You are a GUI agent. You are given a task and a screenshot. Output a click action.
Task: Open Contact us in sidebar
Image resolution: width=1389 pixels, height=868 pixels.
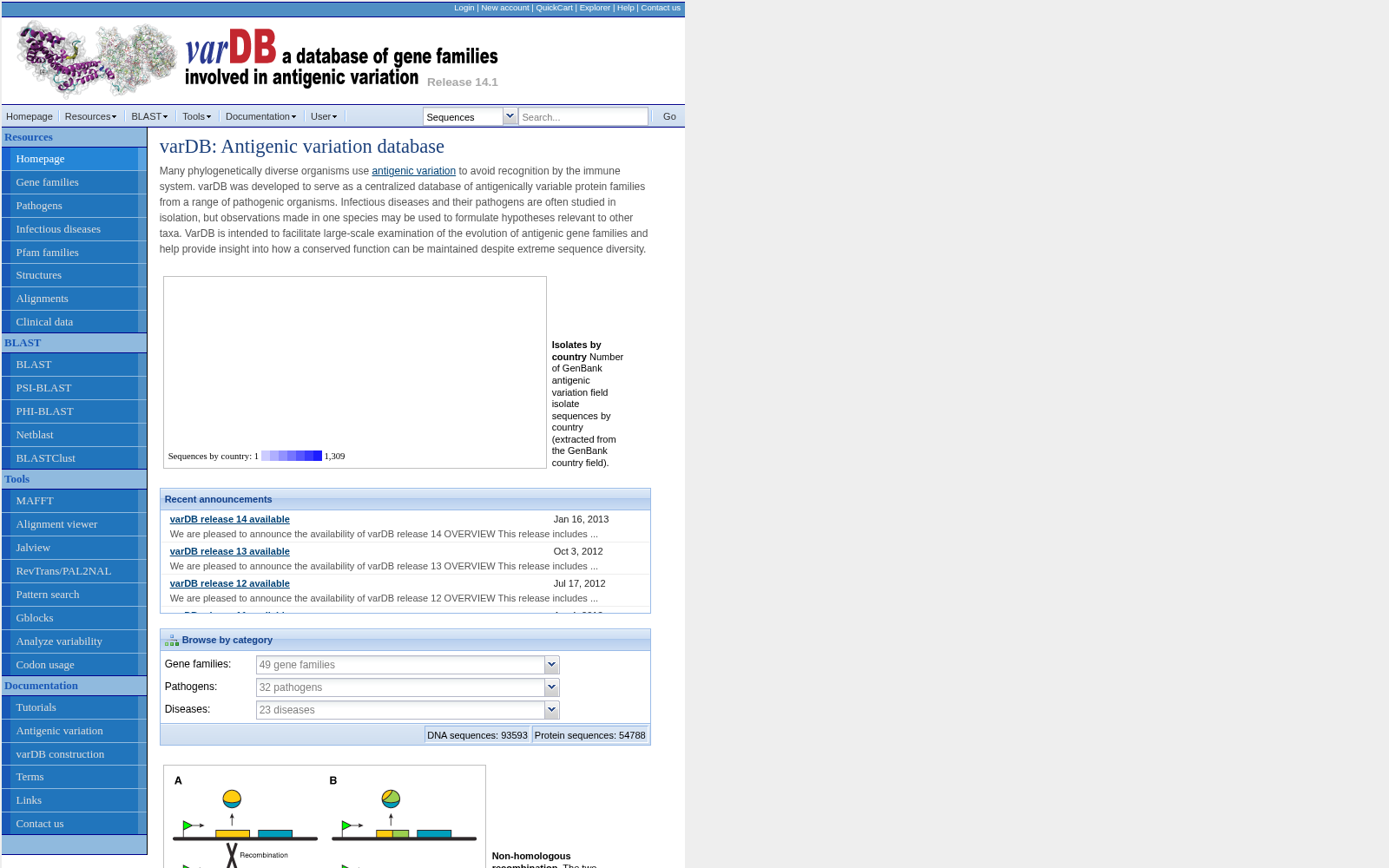pyautogui.click(x=74, y=824)
